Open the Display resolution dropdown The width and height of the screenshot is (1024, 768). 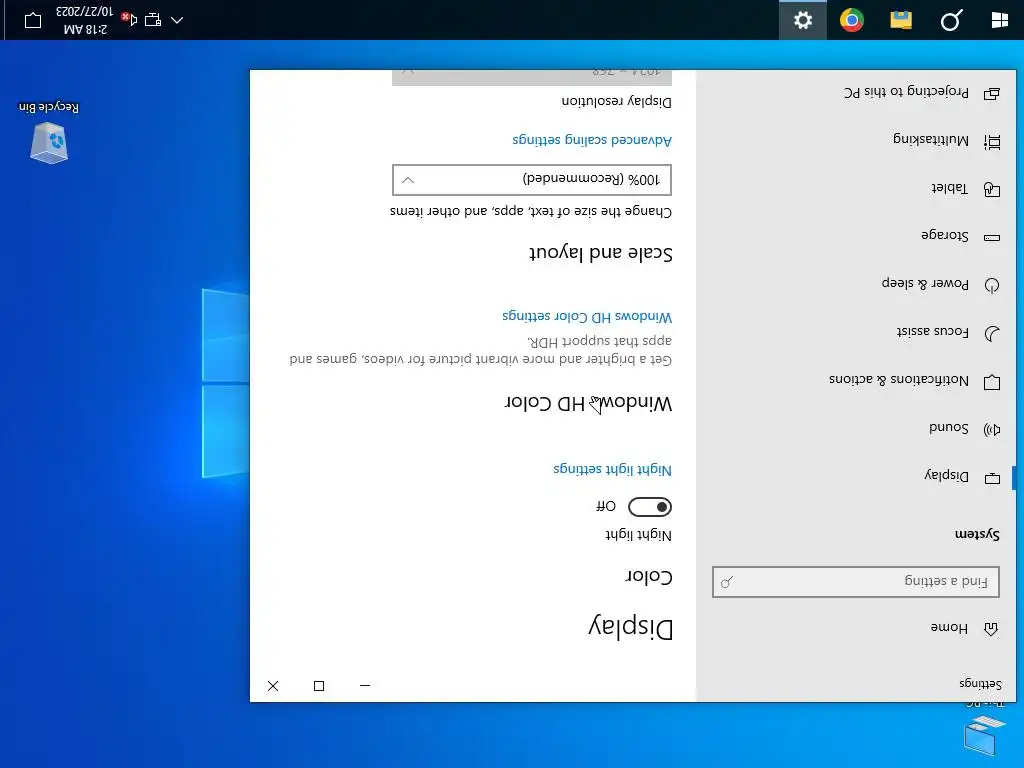click(532, 77)
